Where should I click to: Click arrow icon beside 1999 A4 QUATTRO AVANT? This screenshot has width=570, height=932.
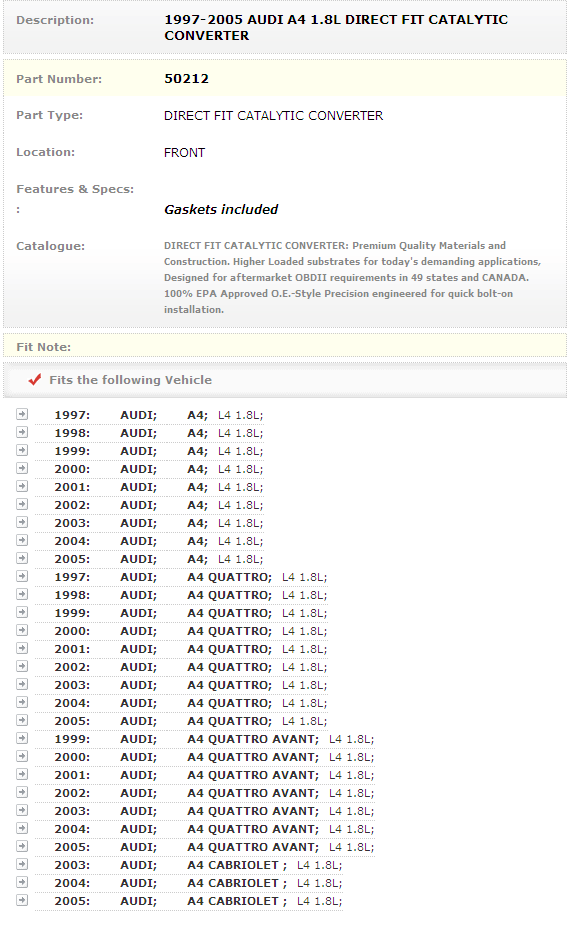[x=22, y=738]
